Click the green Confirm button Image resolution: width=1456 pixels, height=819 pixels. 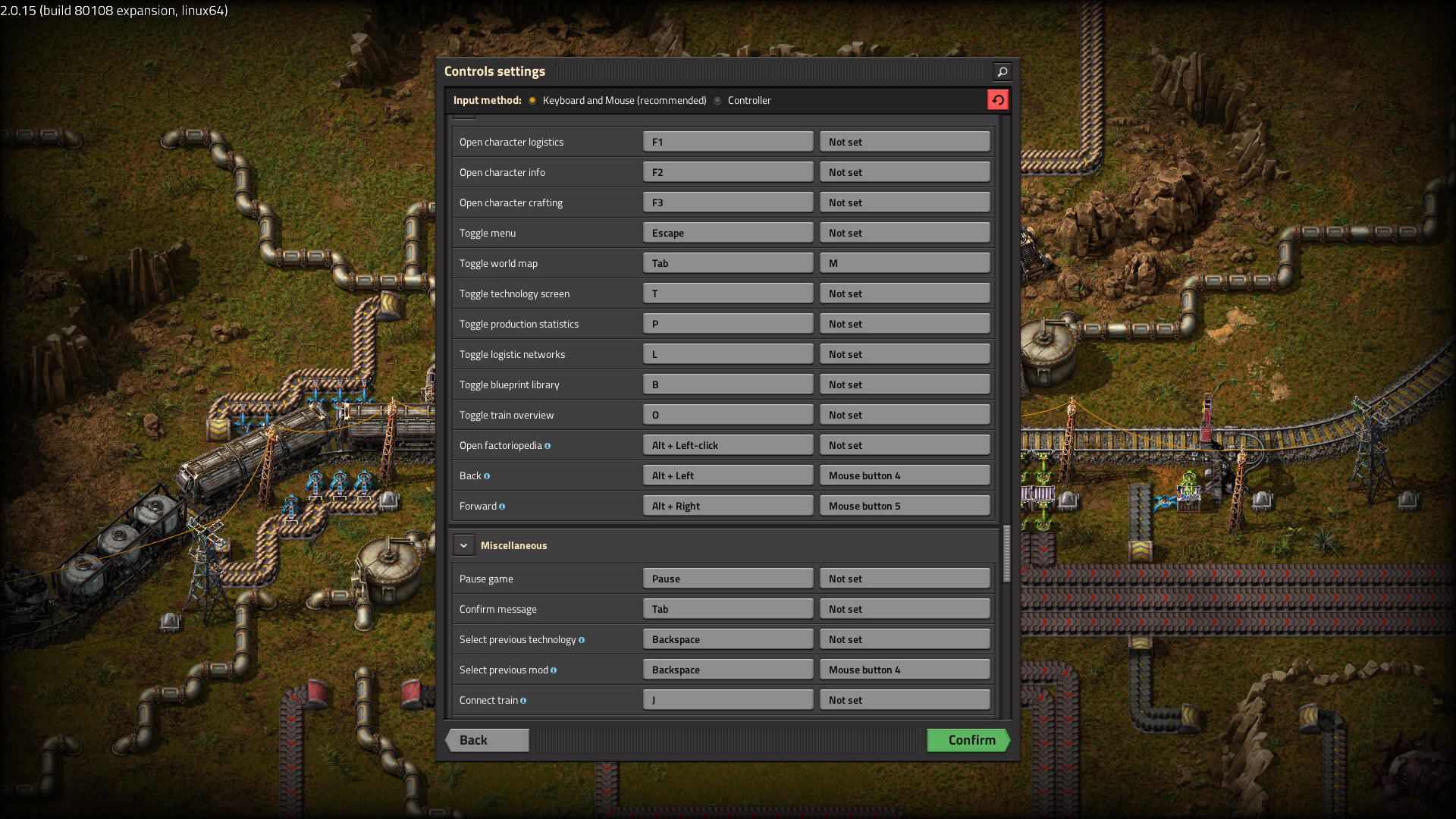[x=968, y=740]
